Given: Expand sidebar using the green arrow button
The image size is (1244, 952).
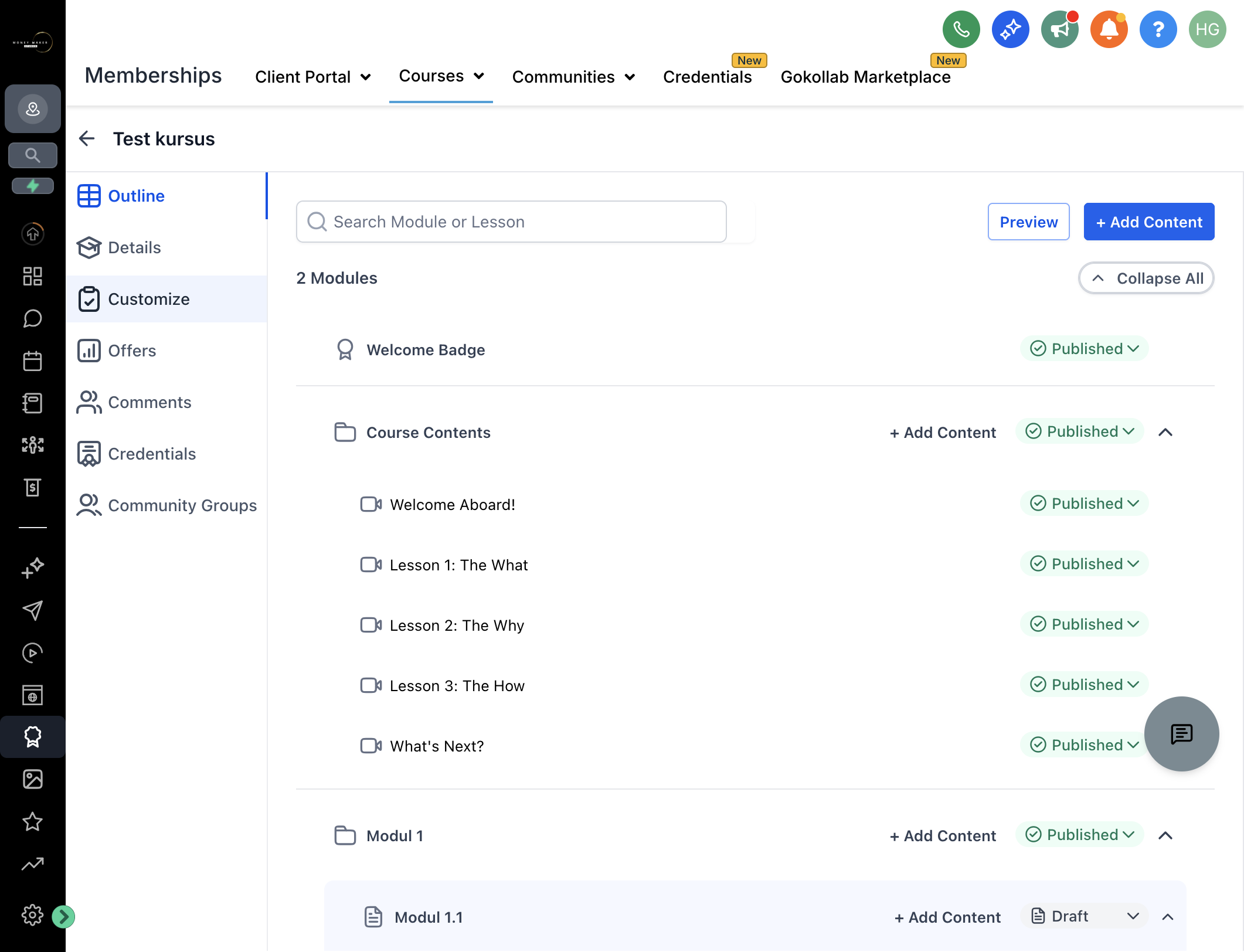Looking at the screenshot, I should coord(63,916).
